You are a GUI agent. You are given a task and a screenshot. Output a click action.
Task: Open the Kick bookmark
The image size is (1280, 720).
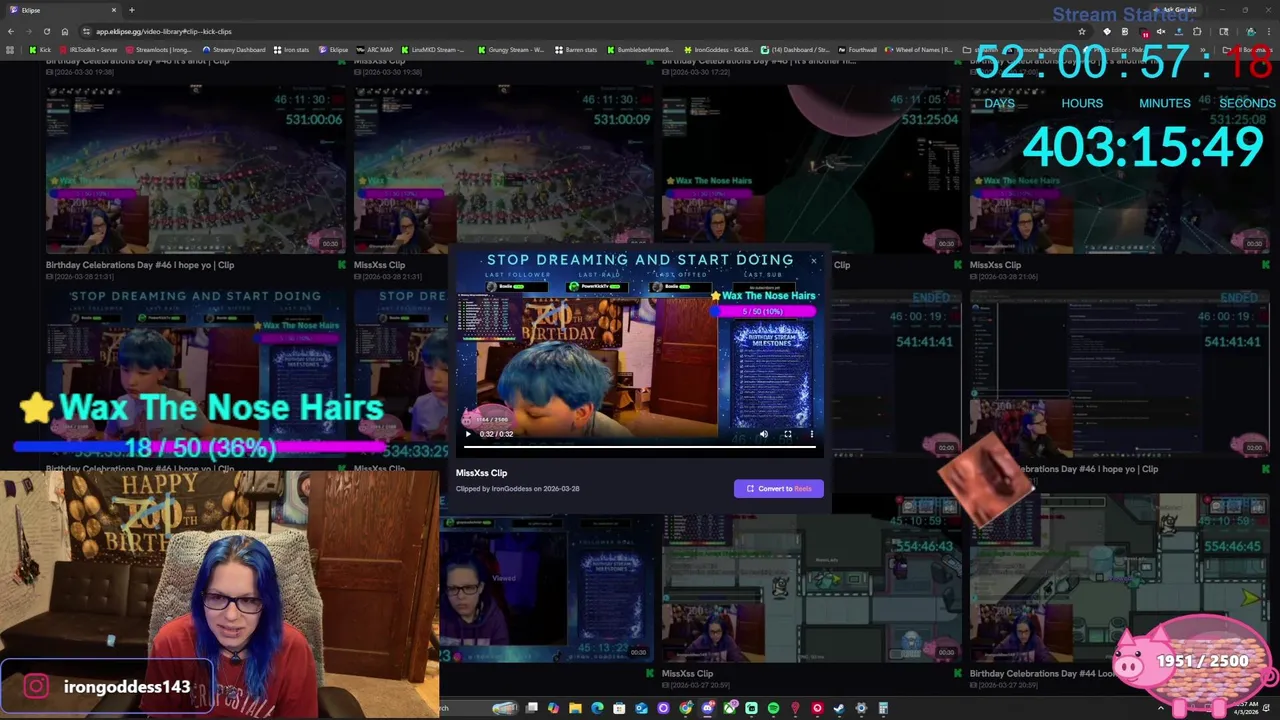[40, 50]
